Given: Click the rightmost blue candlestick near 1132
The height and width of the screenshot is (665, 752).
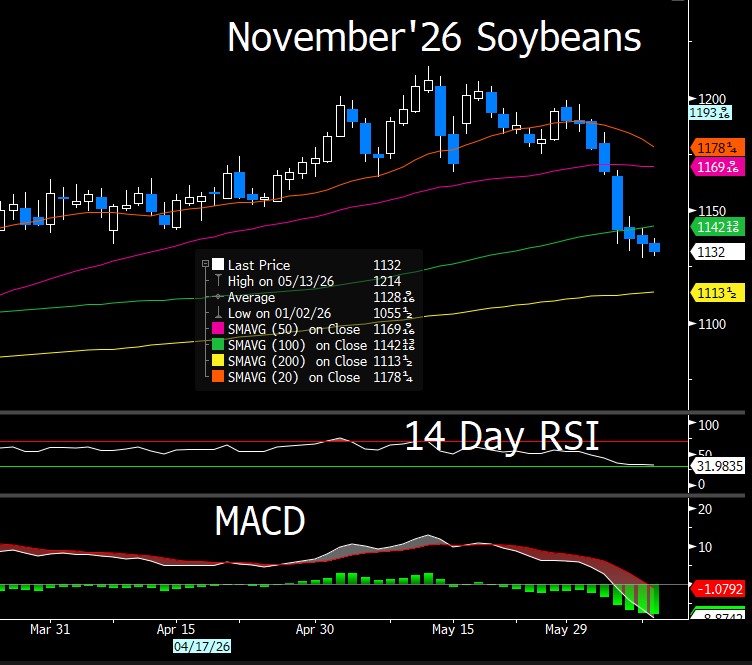Looking at the screenshot, I should [x=655, y=247].
